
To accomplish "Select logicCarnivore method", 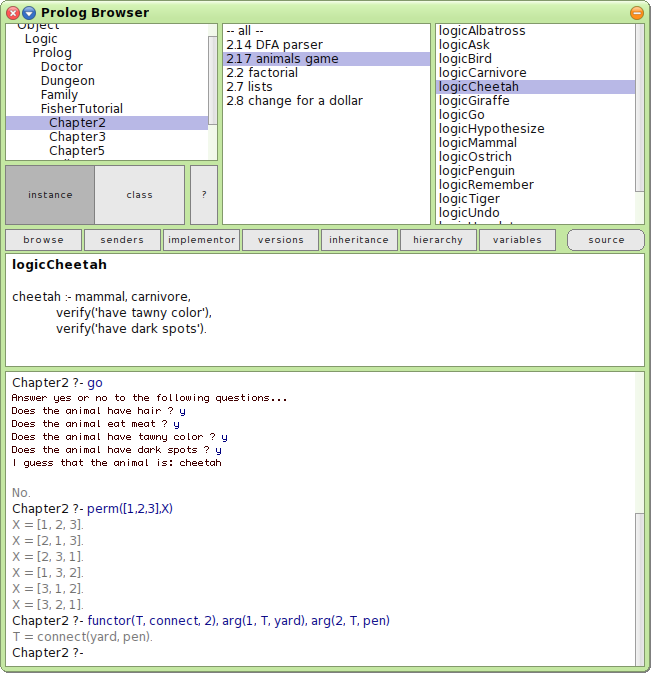I will click(536, 73).
